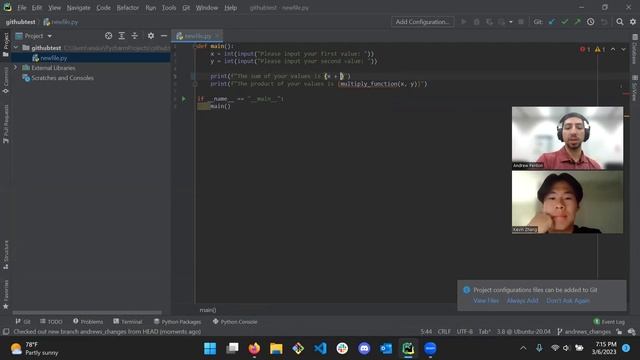The width and height of the screenshot is (640, 360).
Task: Open Git history clock icon
Action: click(591, 22)
